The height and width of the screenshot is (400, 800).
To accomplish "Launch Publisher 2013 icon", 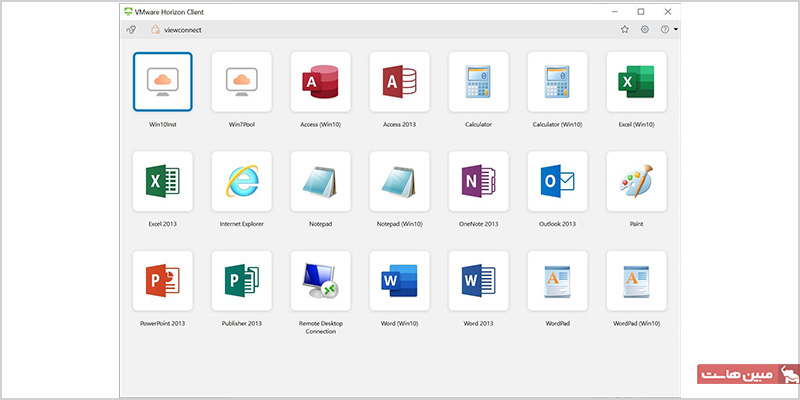I will [x=241, y=281].
